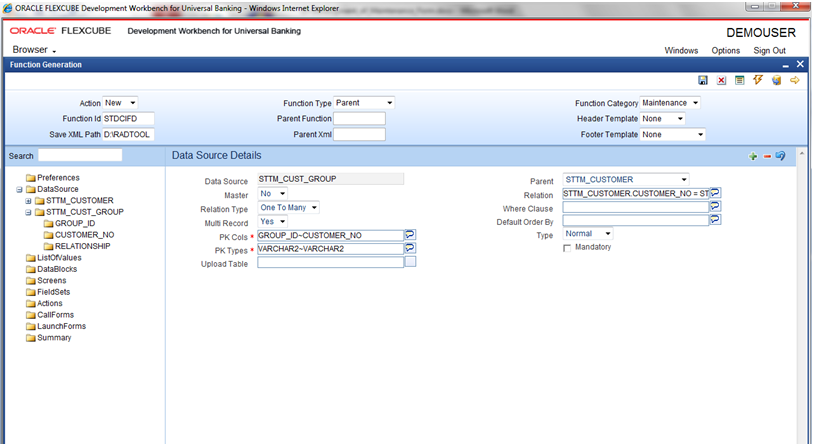Click the Parent Xml field
Viewport: 813px width, 444px height.
pyautogui.click(x=359, y=134)
